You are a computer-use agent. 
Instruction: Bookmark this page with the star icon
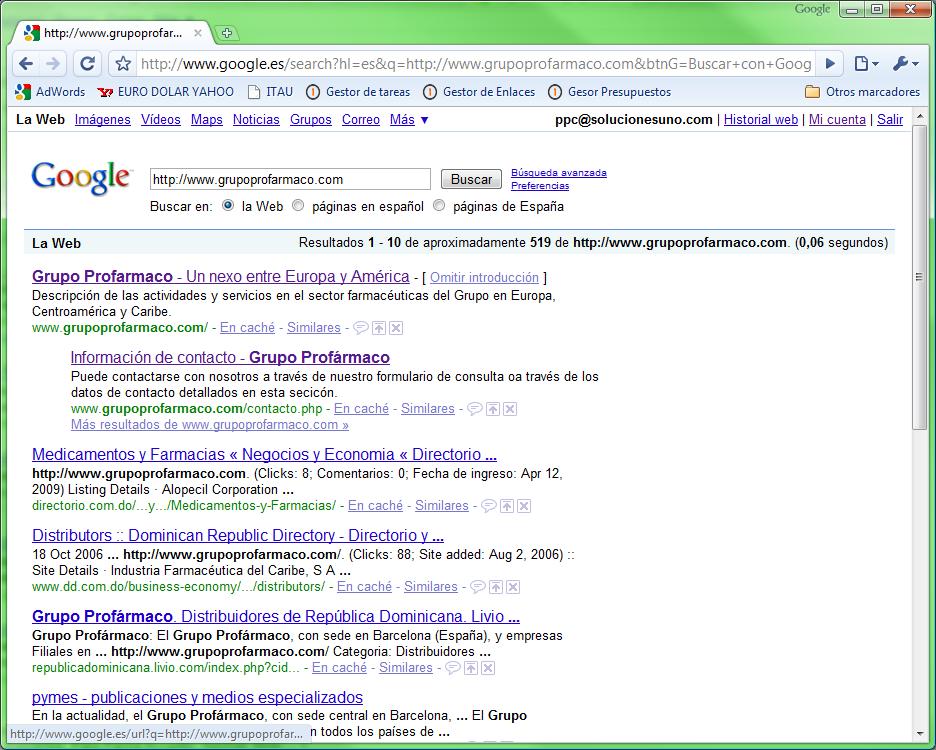click(x=123, y=63)
